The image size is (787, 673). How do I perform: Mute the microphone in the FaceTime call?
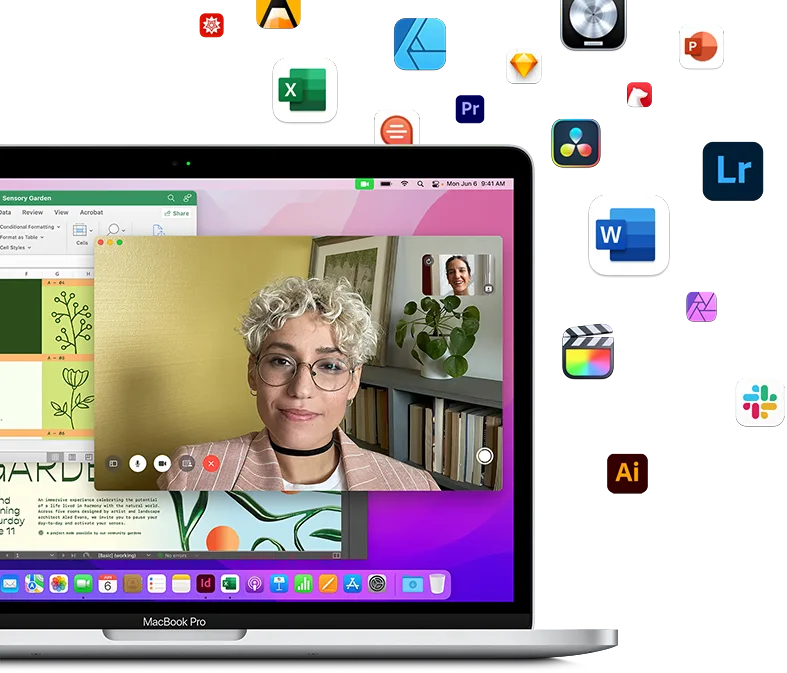coord(138,463)
